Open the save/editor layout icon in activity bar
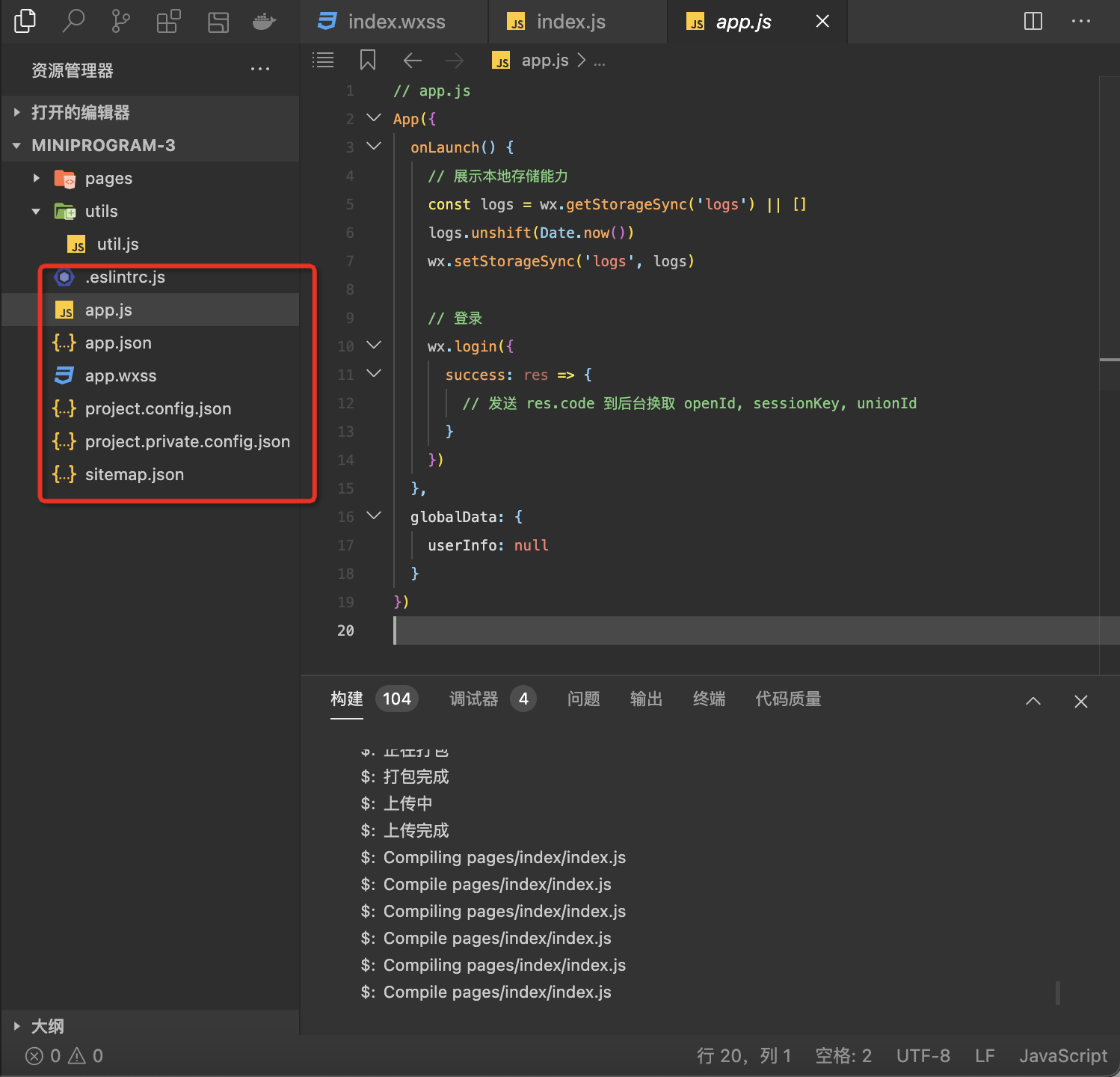Viewport: 1120px width, 1077px height. [x=218, y=22]
